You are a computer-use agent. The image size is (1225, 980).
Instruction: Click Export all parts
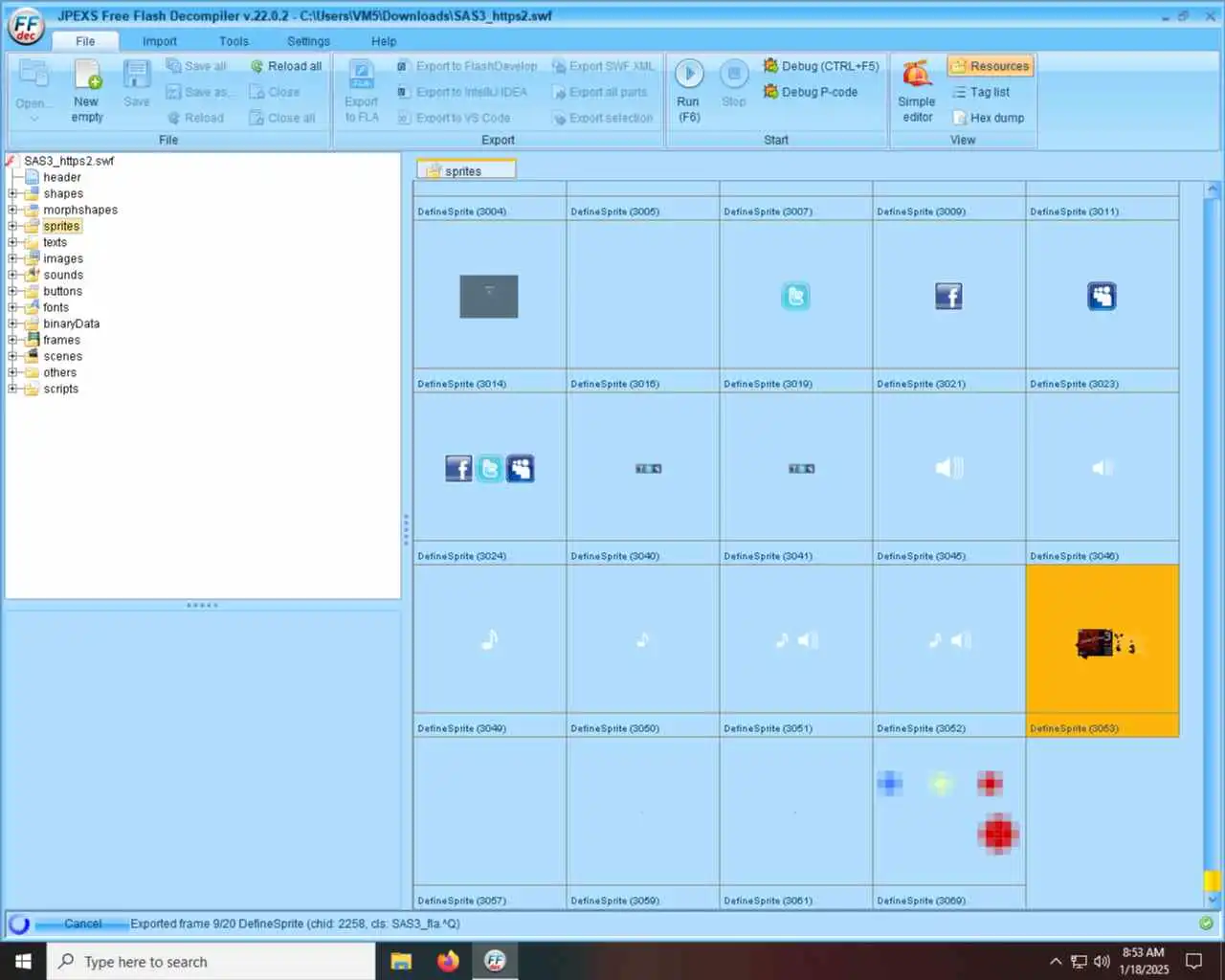[600, 92]
